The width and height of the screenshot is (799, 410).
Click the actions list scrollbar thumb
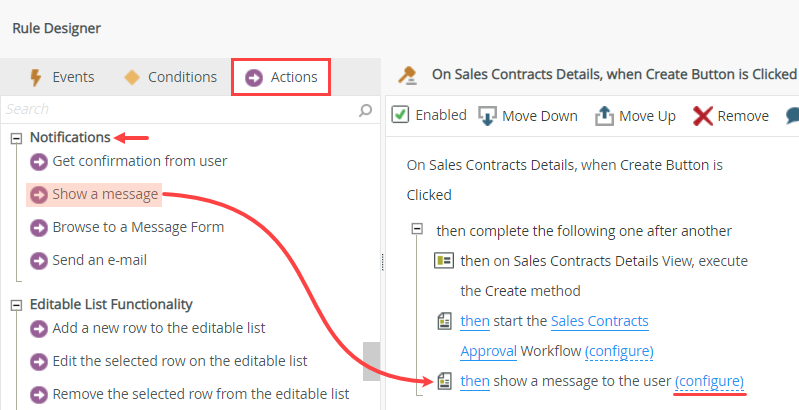pyautogui.click(x=371, y=356)
